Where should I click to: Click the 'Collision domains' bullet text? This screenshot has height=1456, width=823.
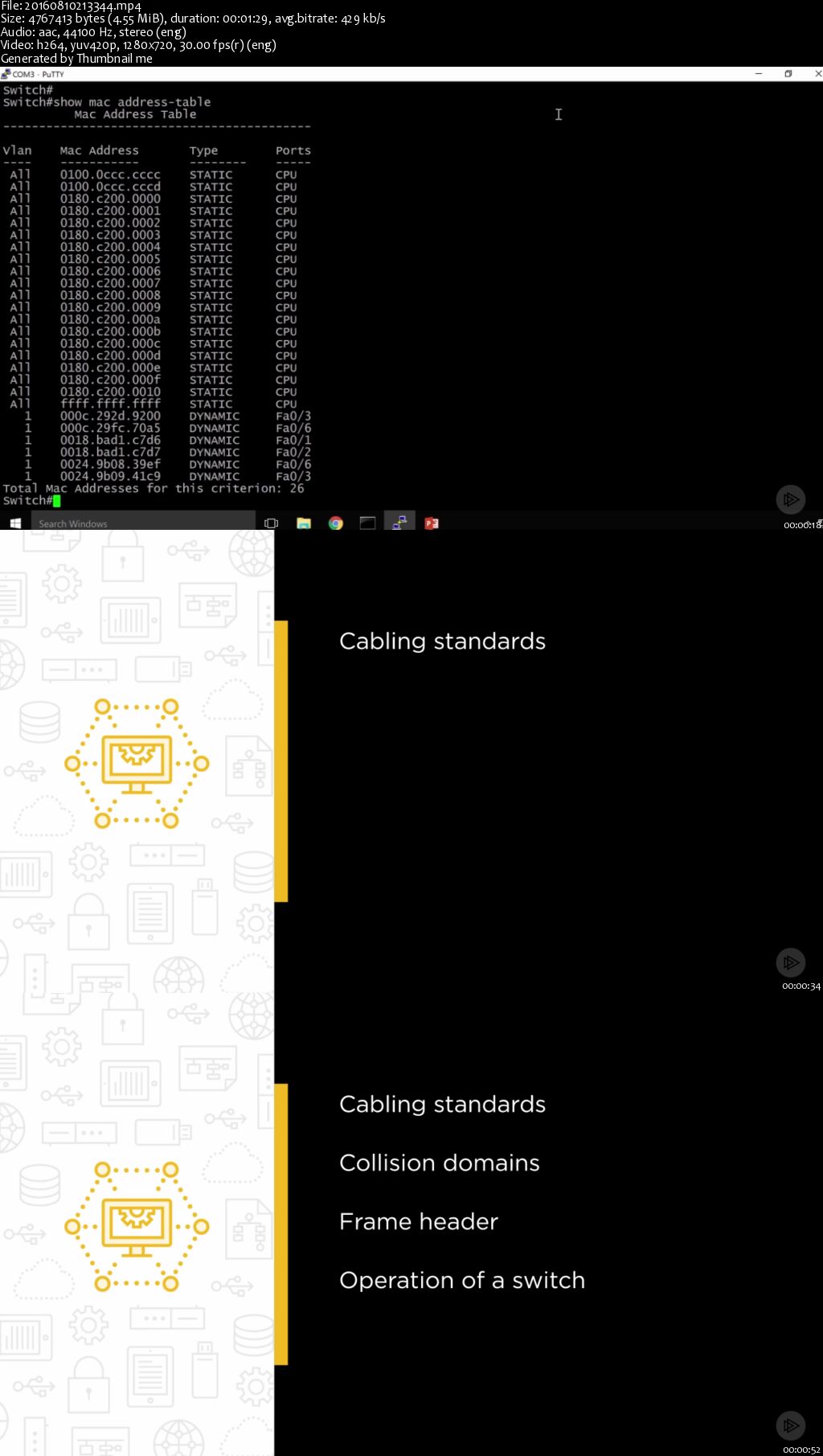point(439,1163)
